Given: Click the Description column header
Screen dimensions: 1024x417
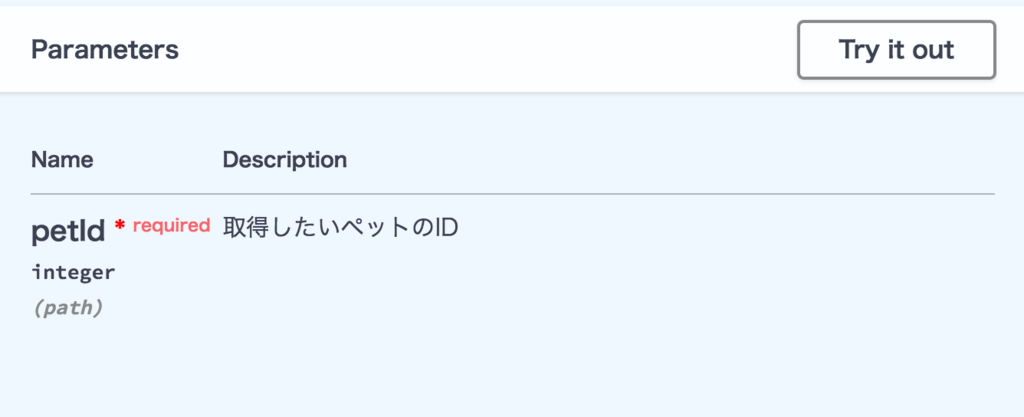Looking at the screenshot, I should 284,159.
